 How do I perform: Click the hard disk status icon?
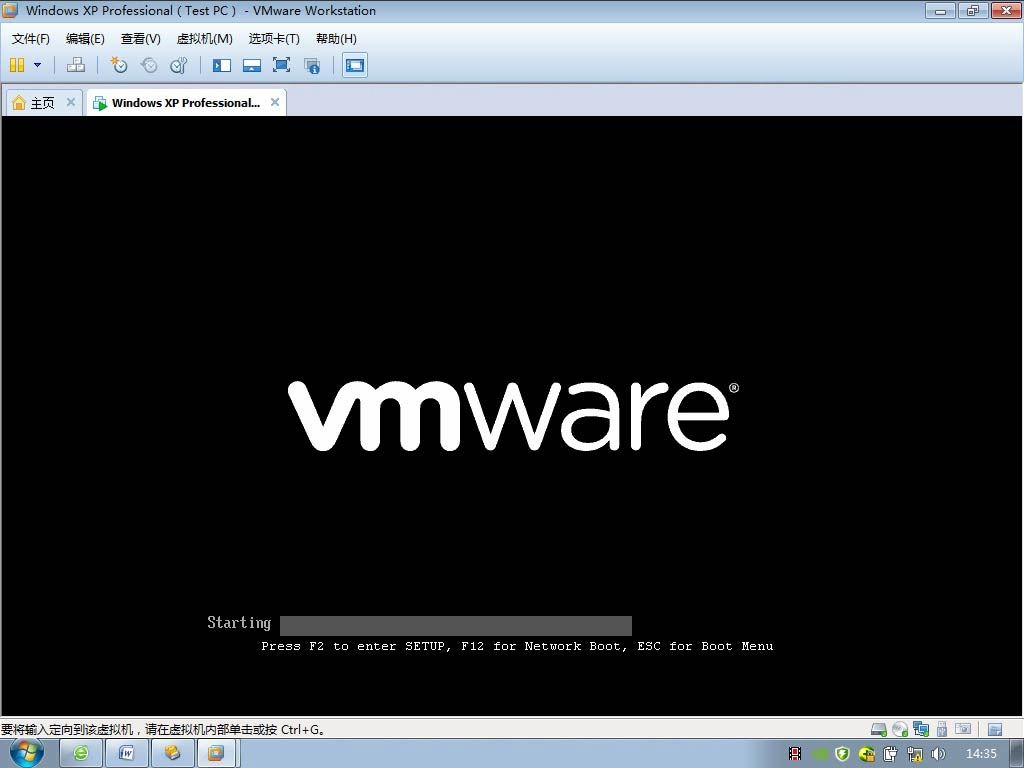(x=879, y=729)
